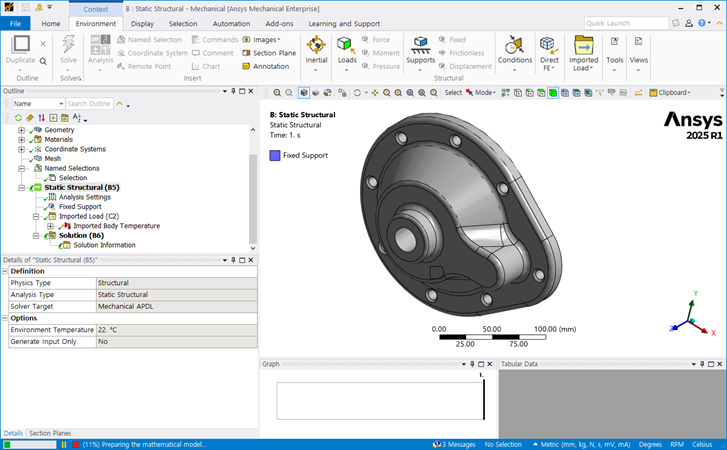The width and height of the screenshot is (727, 450).
Task: Switch to the Home ribbon tab
Action: pyautogui.click(x=51, y=24)
